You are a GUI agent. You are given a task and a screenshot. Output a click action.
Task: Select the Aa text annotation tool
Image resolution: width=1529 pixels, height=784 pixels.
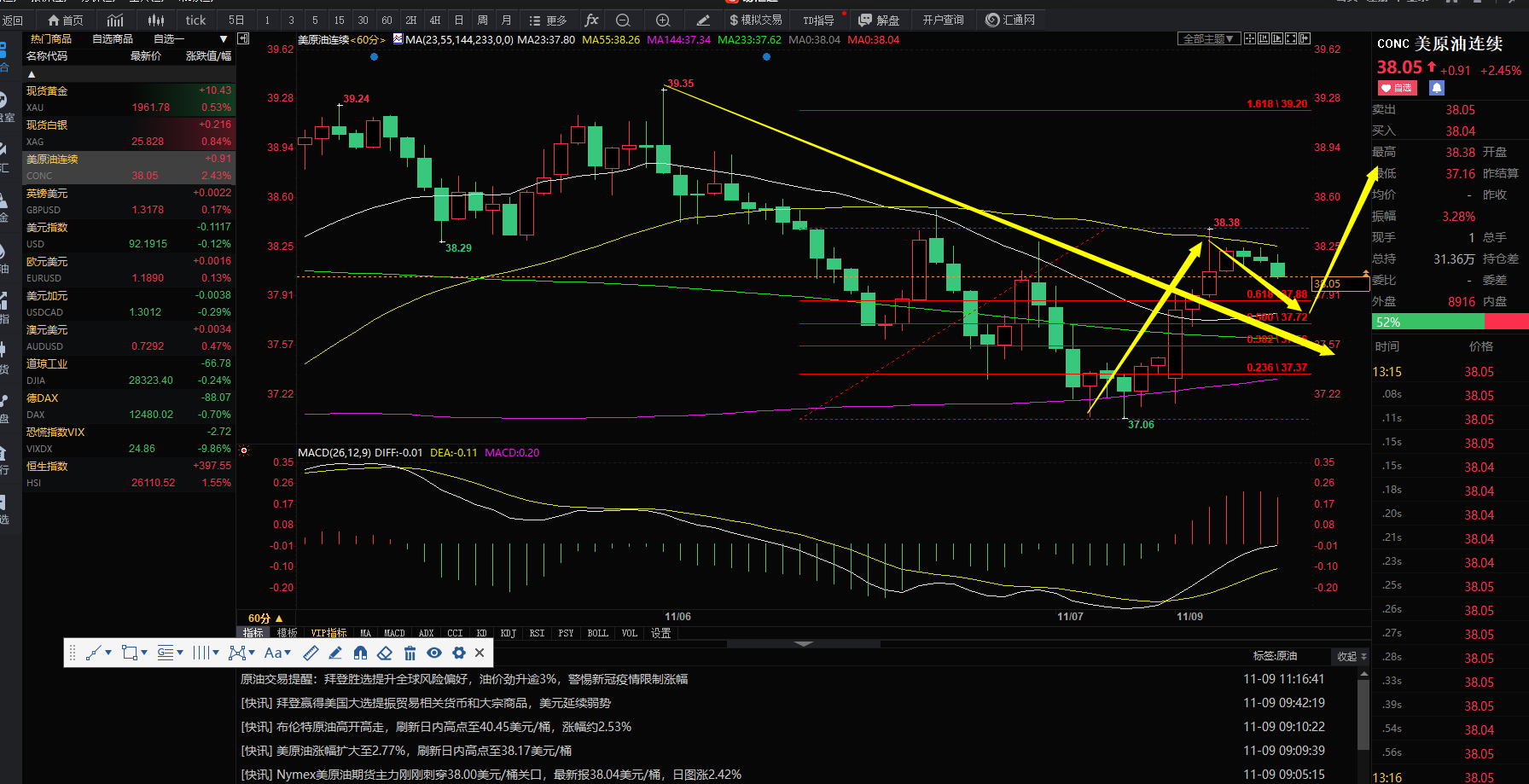tap(273, 653)
